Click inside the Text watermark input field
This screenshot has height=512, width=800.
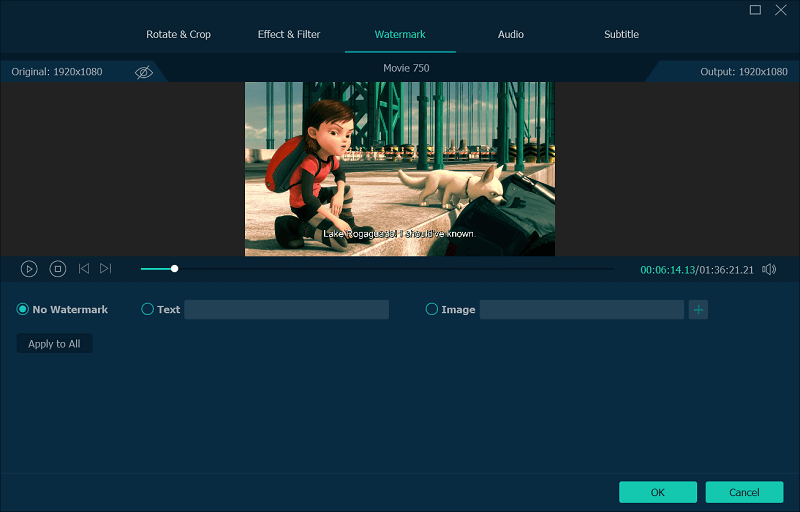(x=286, y=310)
